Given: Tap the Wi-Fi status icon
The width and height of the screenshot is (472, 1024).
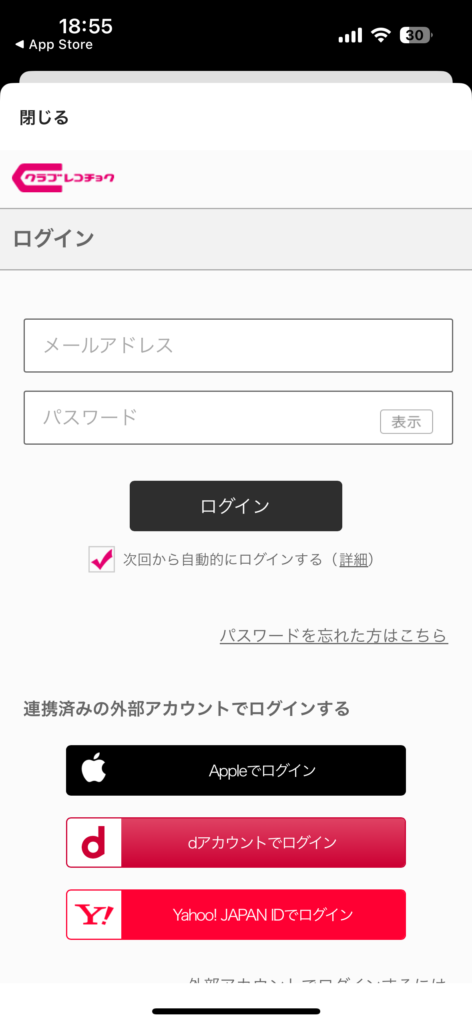Looking at the screenshot, I should point(380,35).
